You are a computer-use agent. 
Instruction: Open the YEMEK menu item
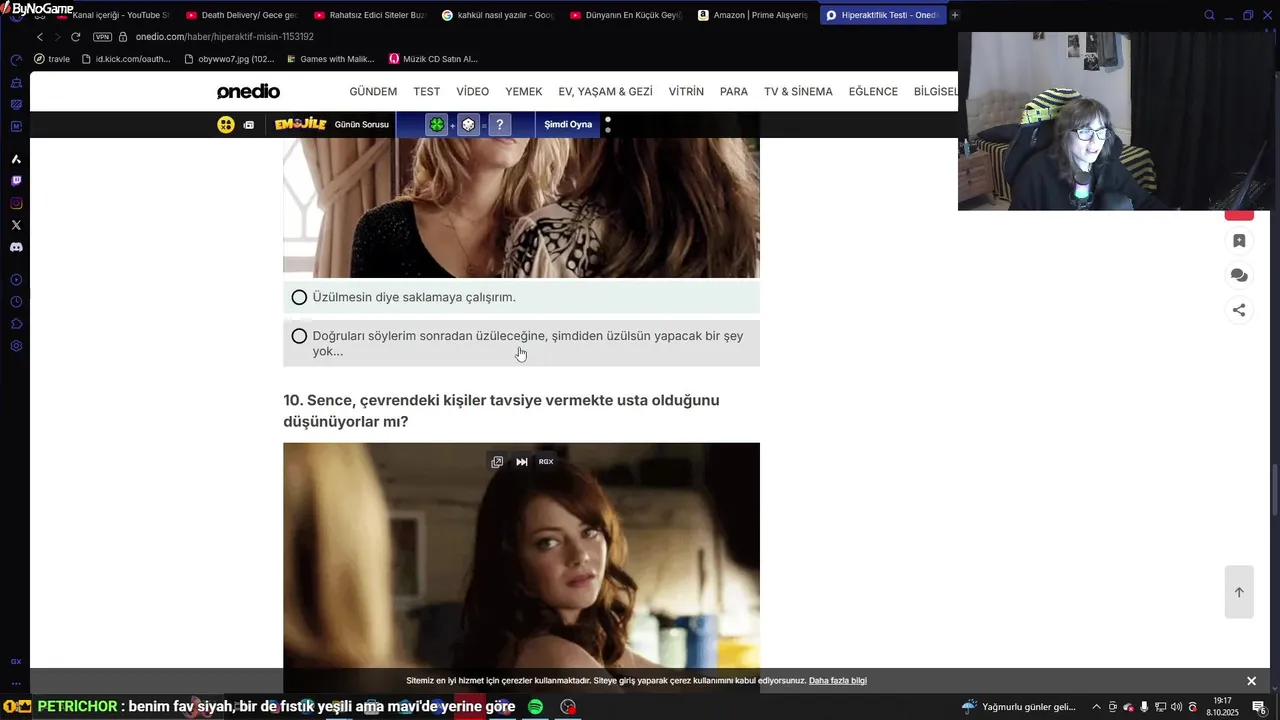click(x=524, y=91)
